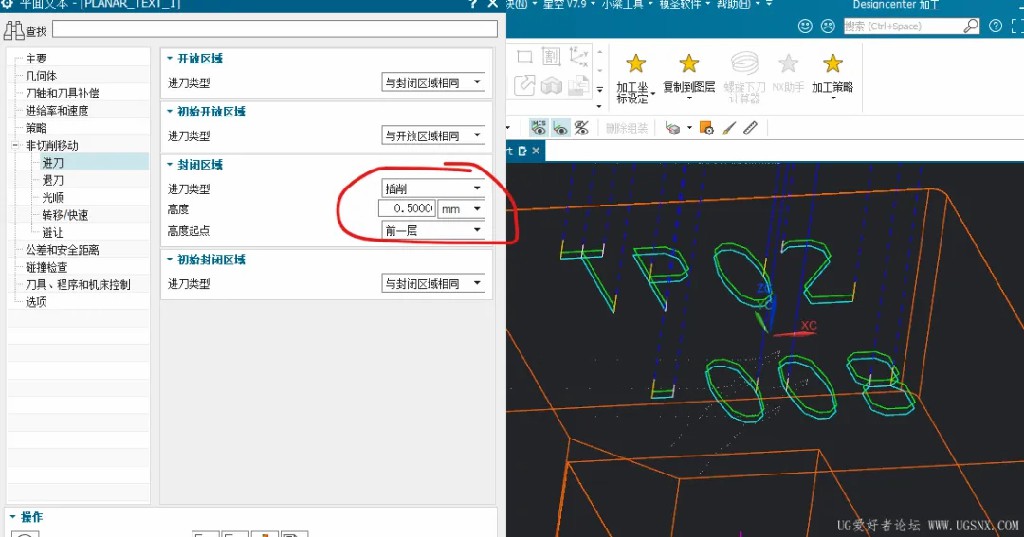Open the 高度起点 dropdown showing 前一层
The image size is (1024, 537).
click(x=433, y=230)
